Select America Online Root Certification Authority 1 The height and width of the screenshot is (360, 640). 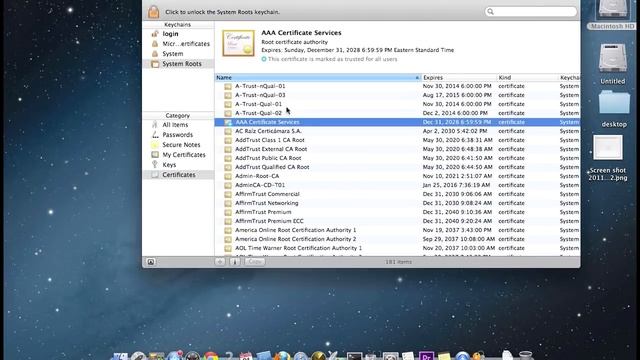click(x=397, y=230)
